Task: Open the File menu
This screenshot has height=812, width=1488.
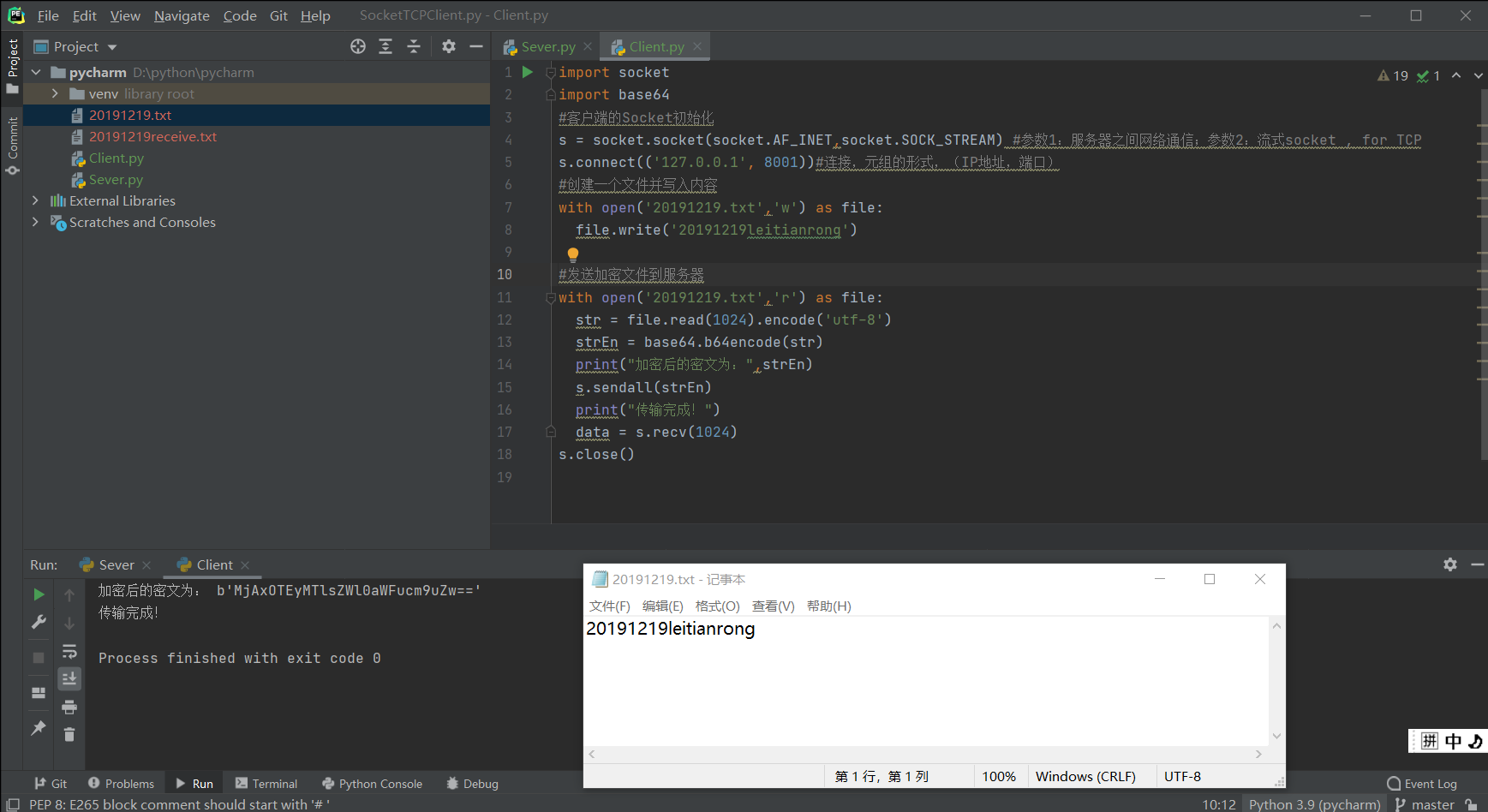Action: coord(48,15)
